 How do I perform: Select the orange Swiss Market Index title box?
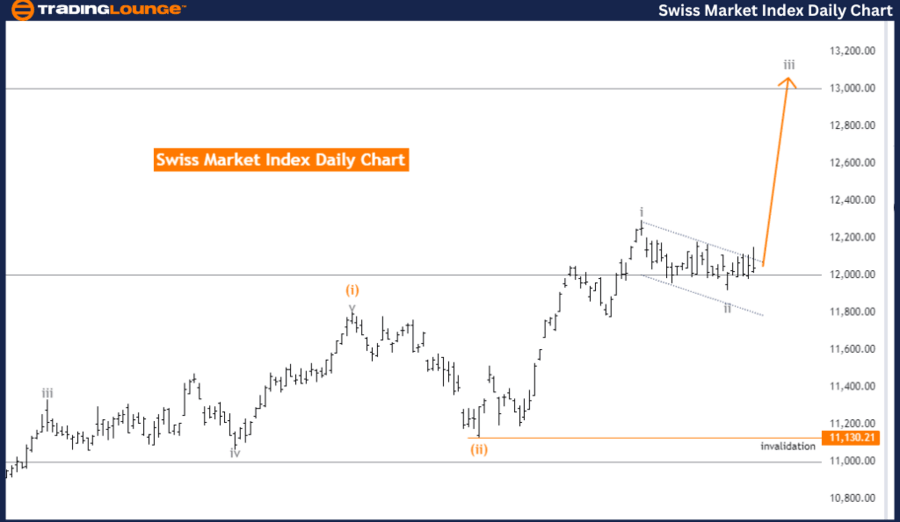pos(281,160)
